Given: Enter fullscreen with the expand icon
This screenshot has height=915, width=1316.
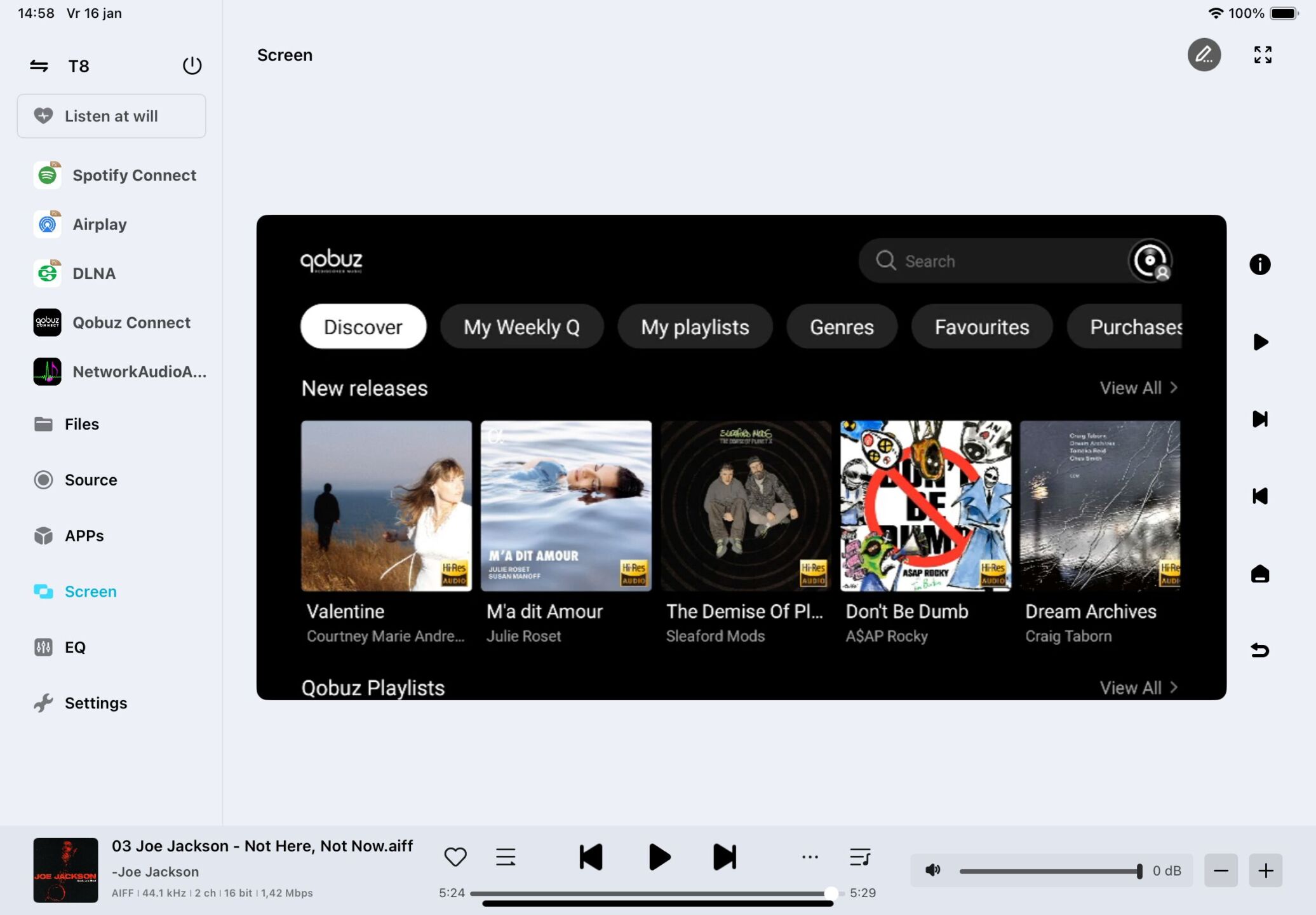Looking at the screenshot, I should click(x=1263, y=55).
